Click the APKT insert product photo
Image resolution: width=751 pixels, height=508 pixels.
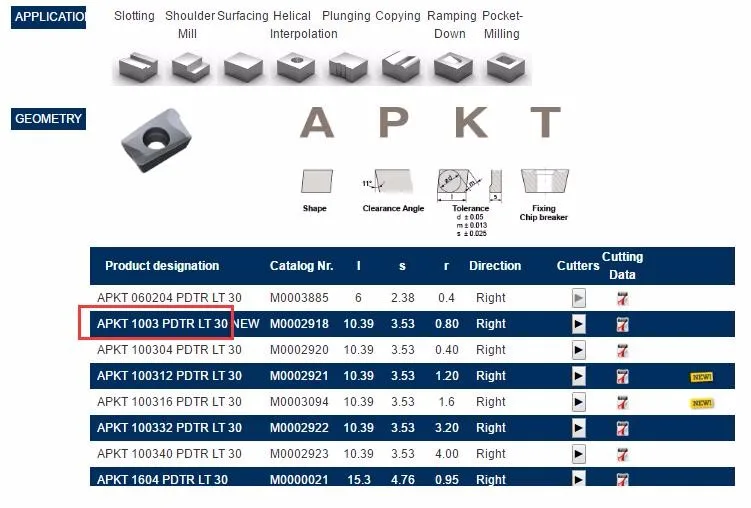click(156, 140)
